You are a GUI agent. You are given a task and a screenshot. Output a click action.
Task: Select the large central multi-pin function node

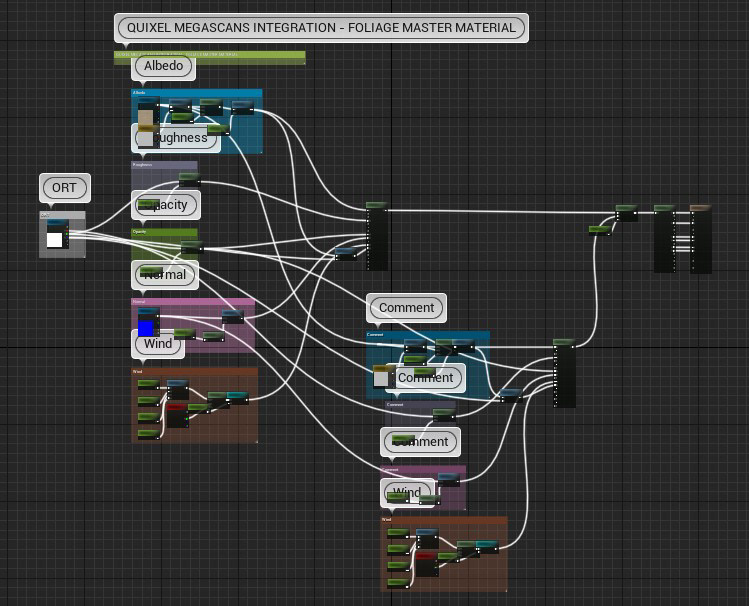pos(377,236)
